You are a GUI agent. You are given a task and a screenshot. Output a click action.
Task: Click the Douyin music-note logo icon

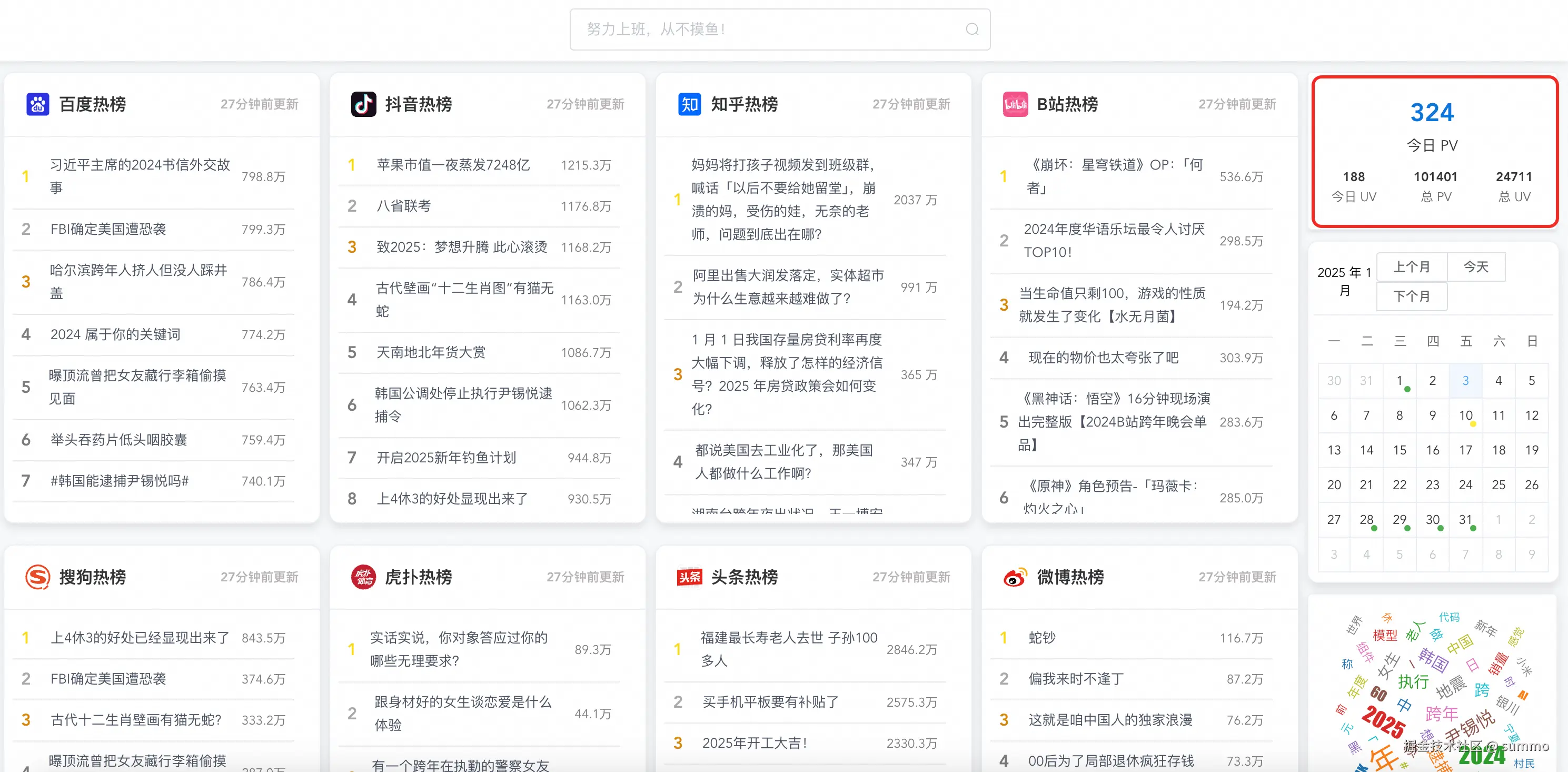point(363,104)
